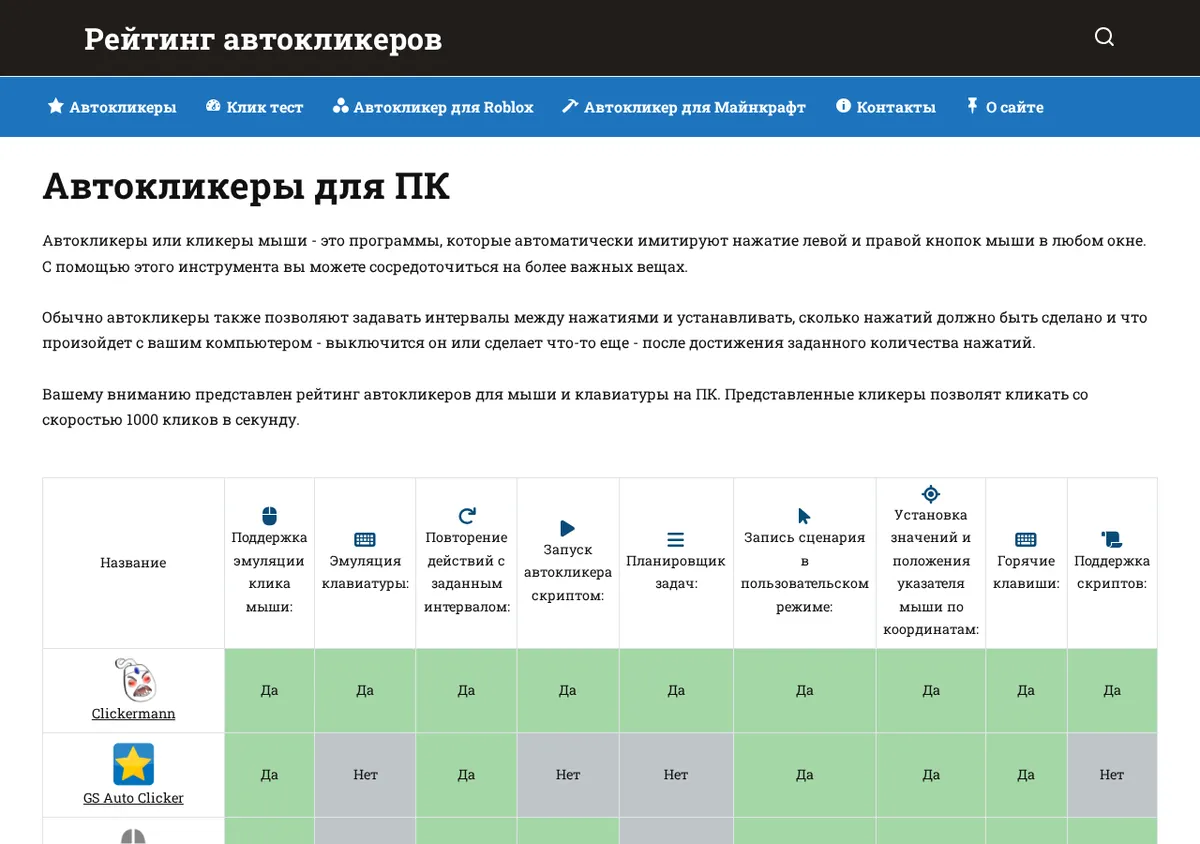Click the cursor icon above Запись сценария
The height and width of the screenshot is (844, 1200).
[x=804, y=516]
